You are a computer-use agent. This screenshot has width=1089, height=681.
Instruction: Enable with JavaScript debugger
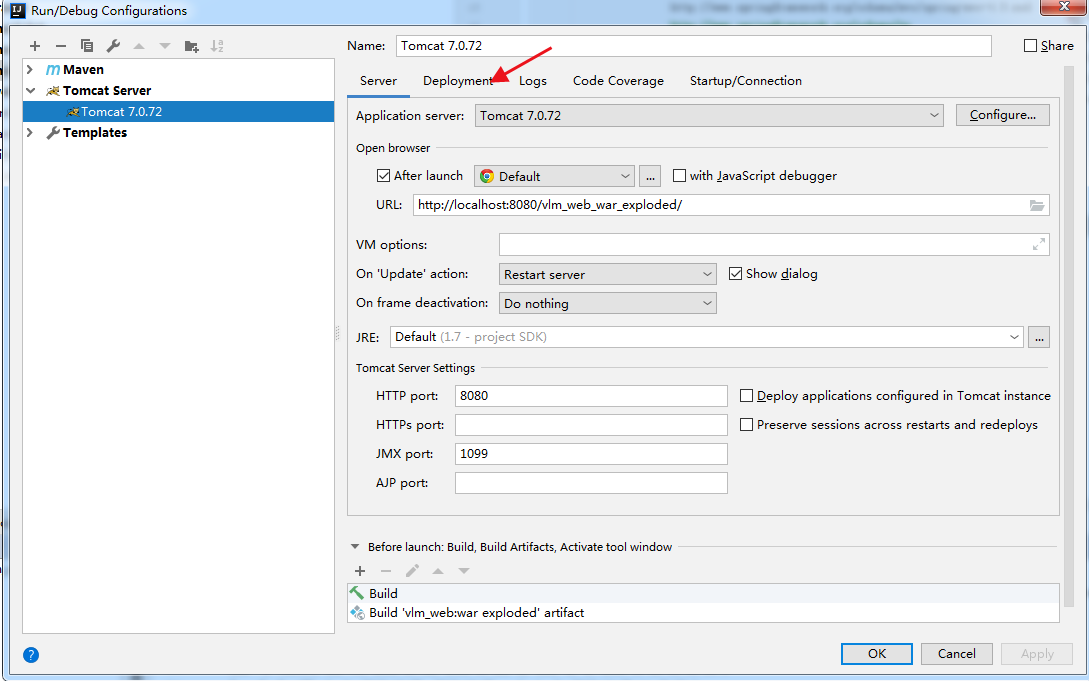pos(679,176)
